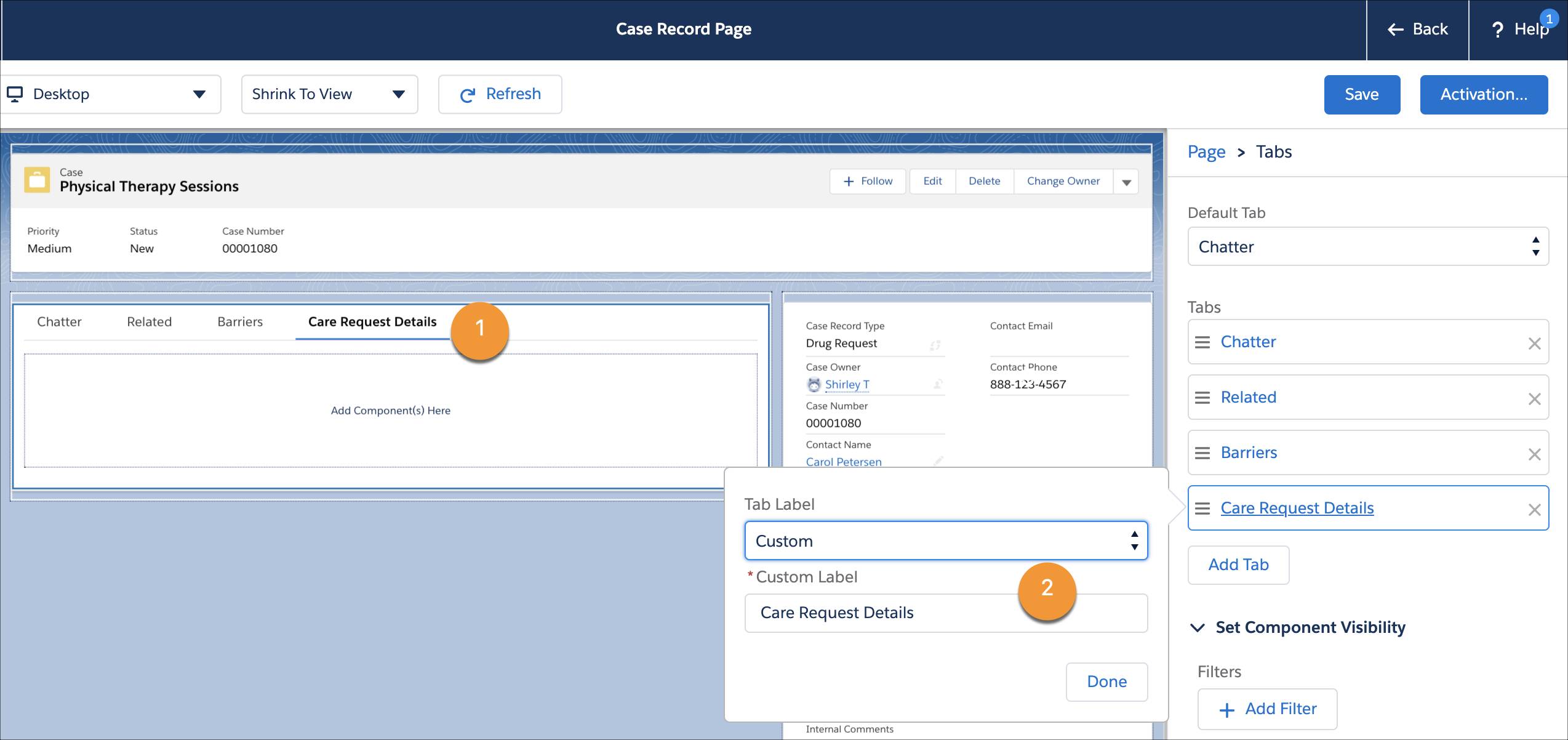Click the edit pencil icon near Contact Name
Image resolution: width=1568 pixels, height=740 pixels.
click(x=938, y=460)
